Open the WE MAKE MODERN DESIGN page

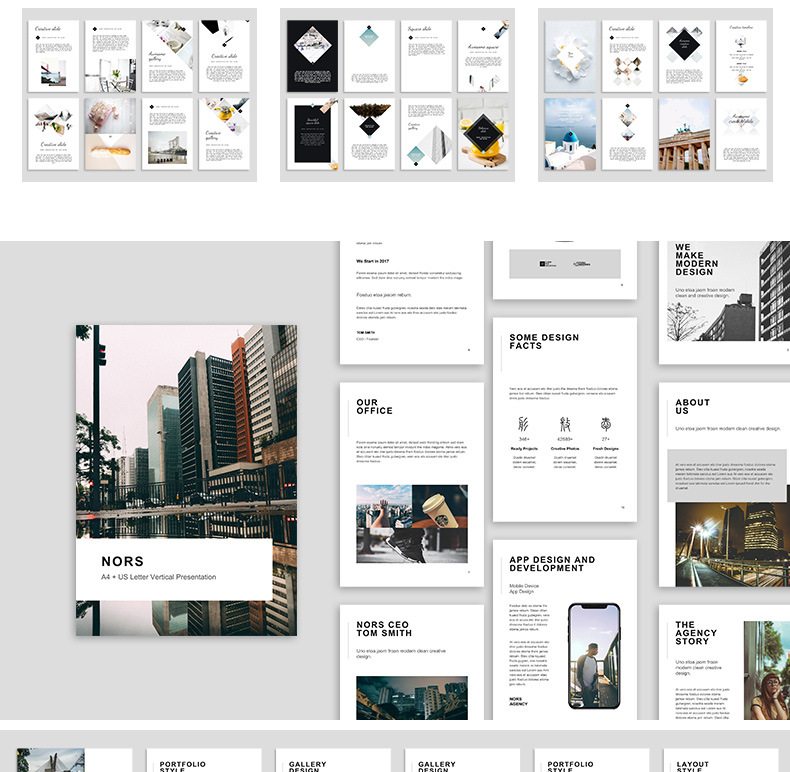725,302
